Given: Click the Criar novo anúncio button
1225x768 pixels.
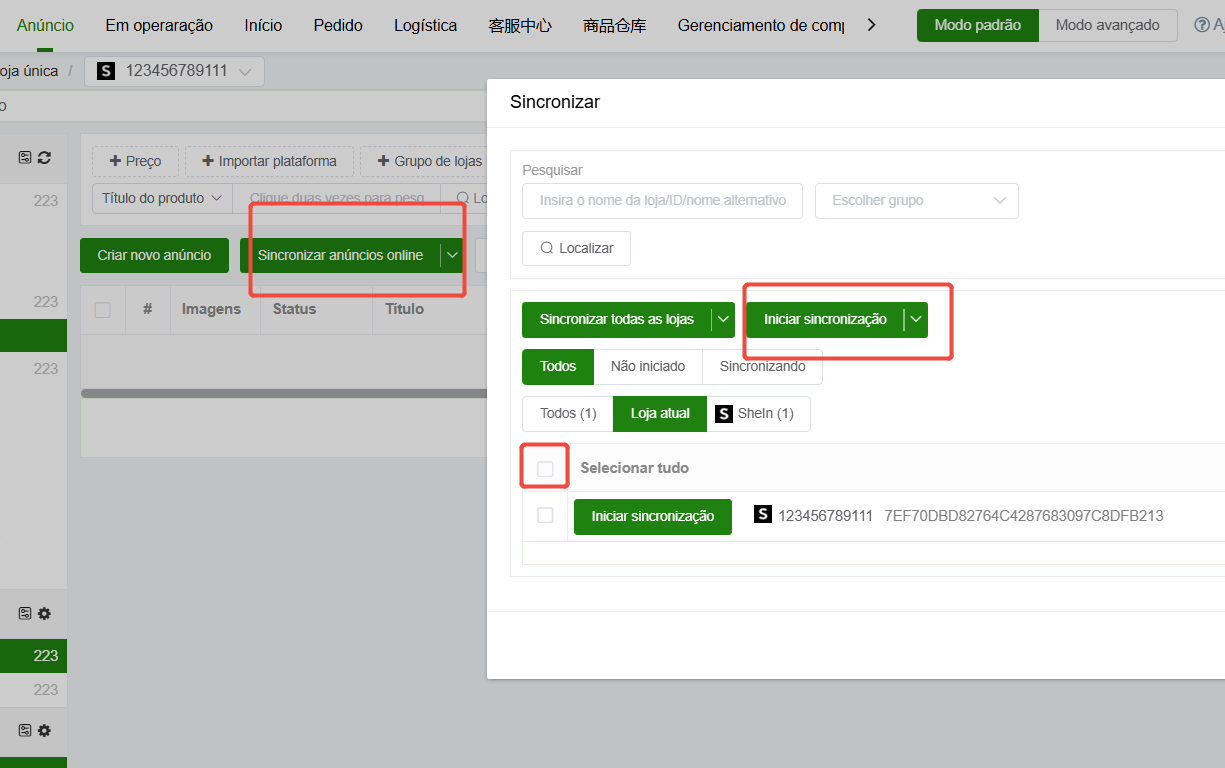Looking at the screenshot, I should pyautogui.click(x=154, y=255).
